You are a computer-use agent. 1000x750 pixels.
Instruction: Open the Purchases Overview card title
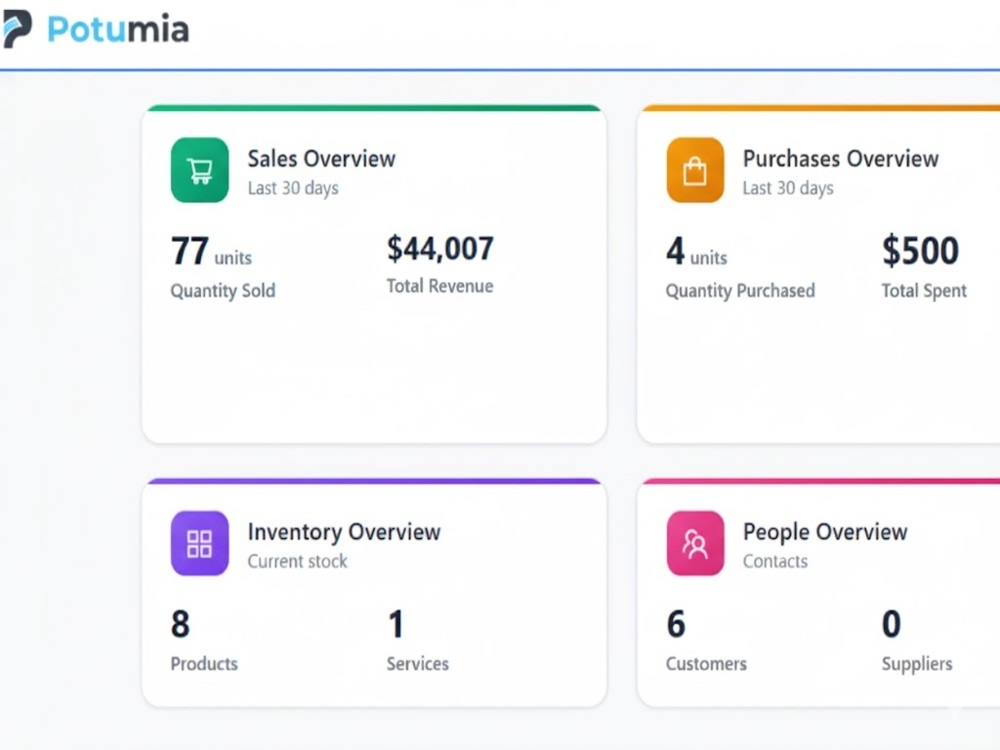(x=841, y=159)
